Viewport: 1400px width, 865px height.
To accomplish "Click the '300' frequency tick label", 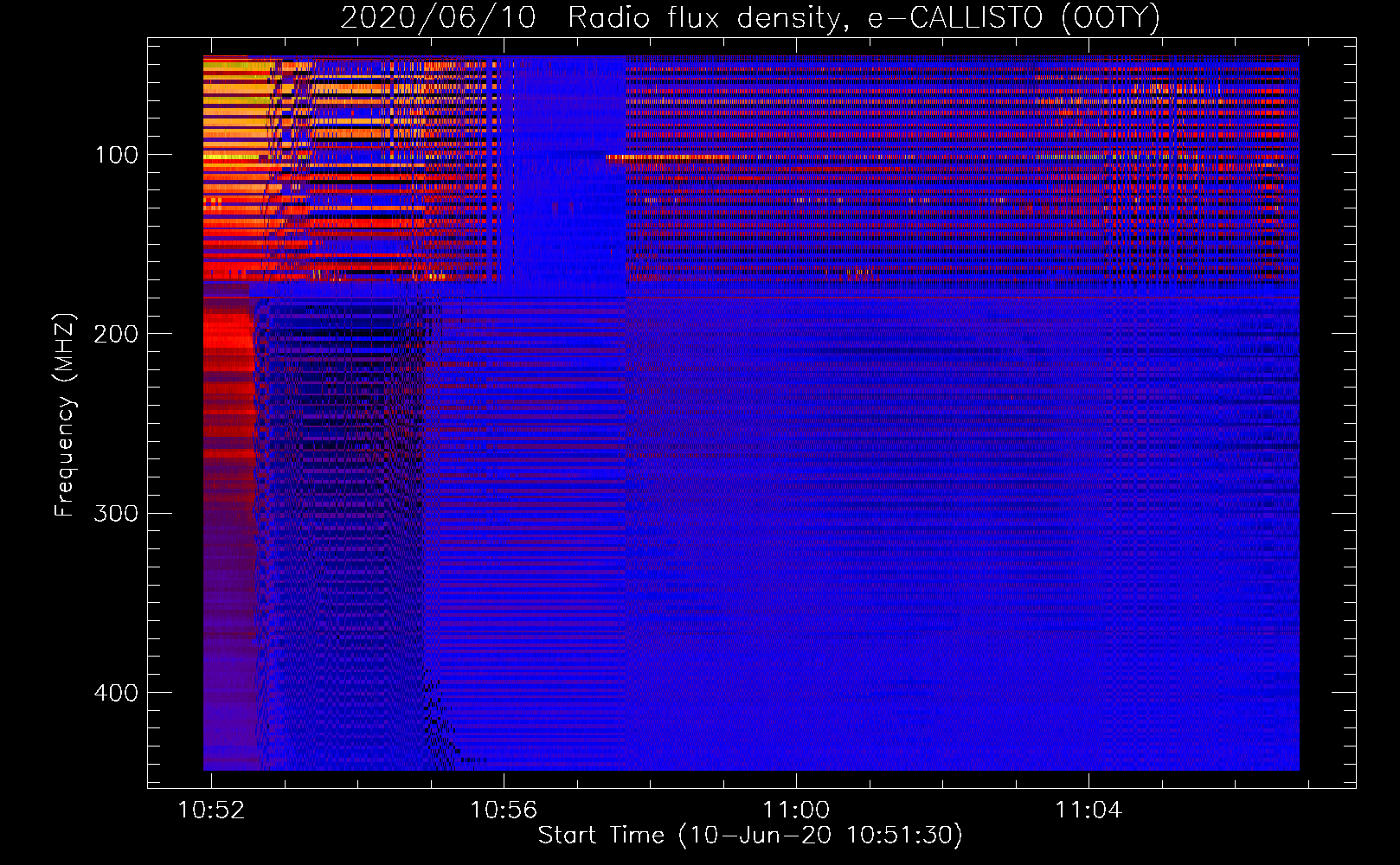I will click(117, 513).
